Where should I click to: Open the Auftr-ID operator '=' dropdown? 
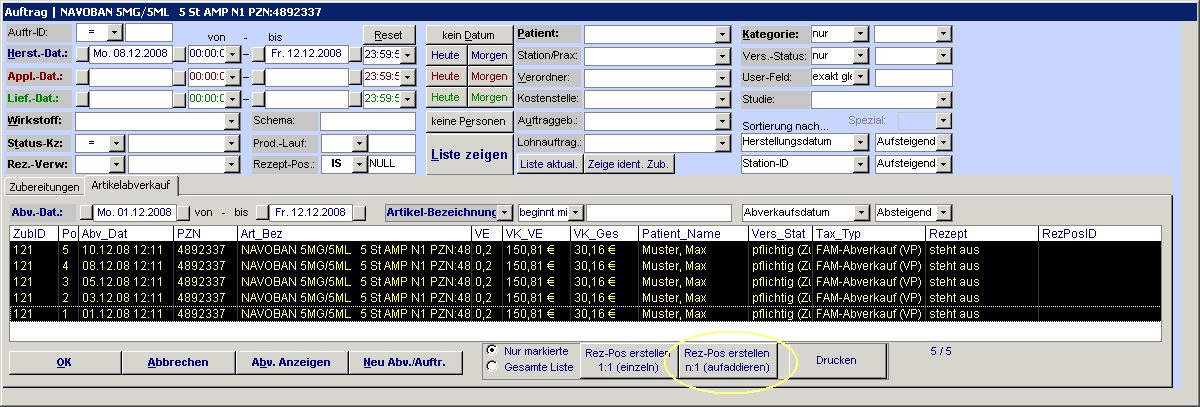[x=116, y=33]
